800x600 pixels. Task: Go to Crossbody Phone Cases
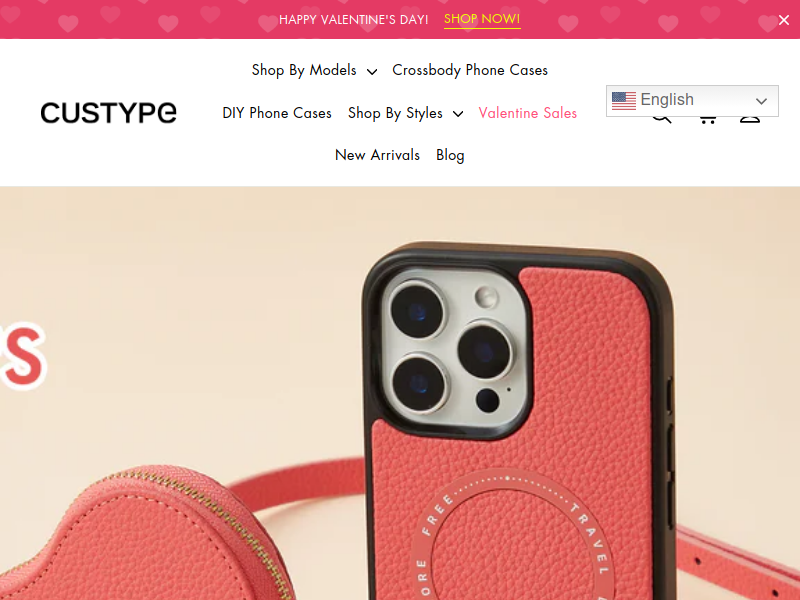pos(470,70)
